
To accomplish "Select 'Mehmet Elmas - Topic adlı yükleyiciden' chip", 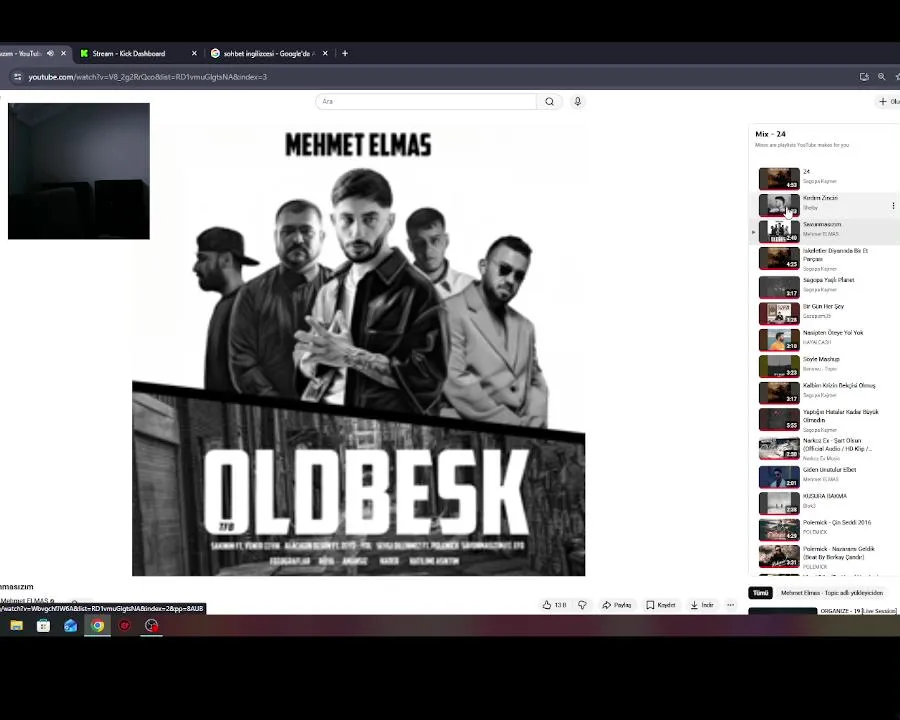I will [x=832, y=593].
